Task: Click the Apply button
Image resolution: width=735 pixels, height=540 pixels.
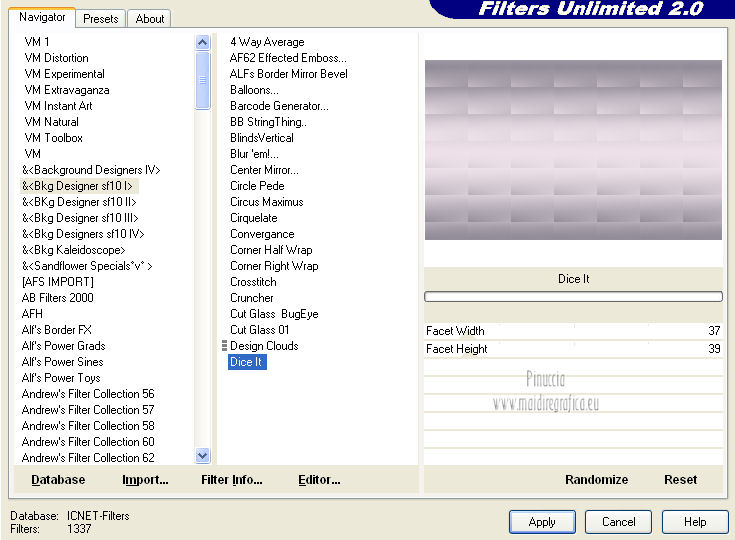Action: [542, 522]
